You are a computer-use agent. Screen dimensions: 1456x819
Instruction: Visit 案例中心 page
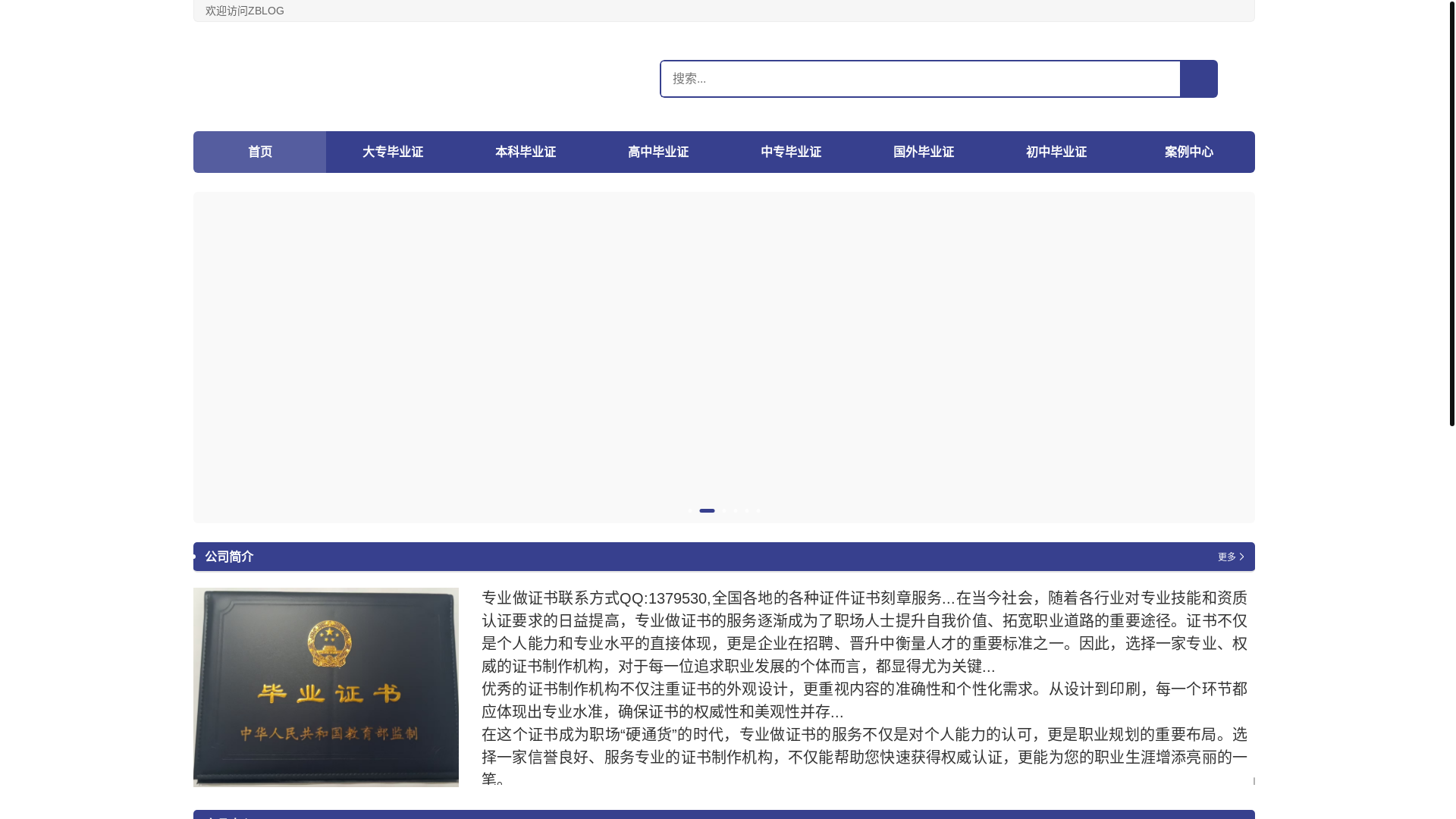[1188, 152]
